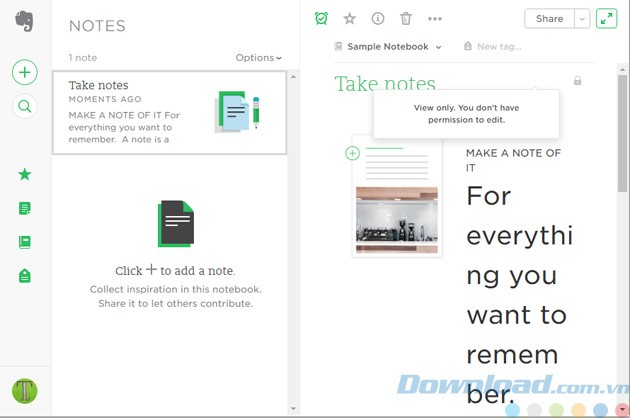
Task: Click the NOTES header text
Action: tap(97, 26)
